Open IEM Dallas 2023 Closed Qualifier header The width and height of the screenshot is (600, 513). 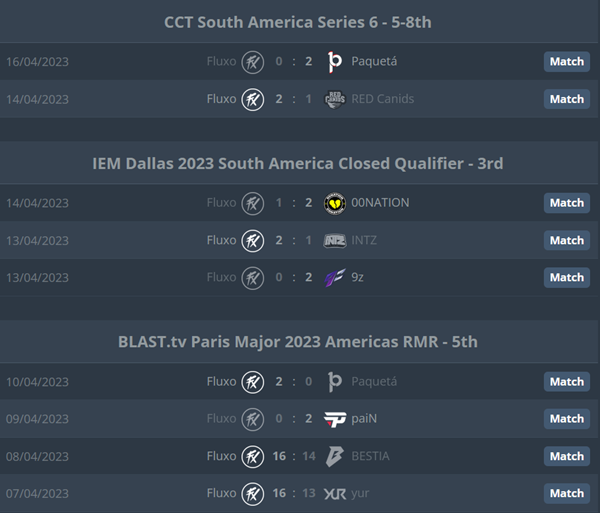[x=298, y=164]
